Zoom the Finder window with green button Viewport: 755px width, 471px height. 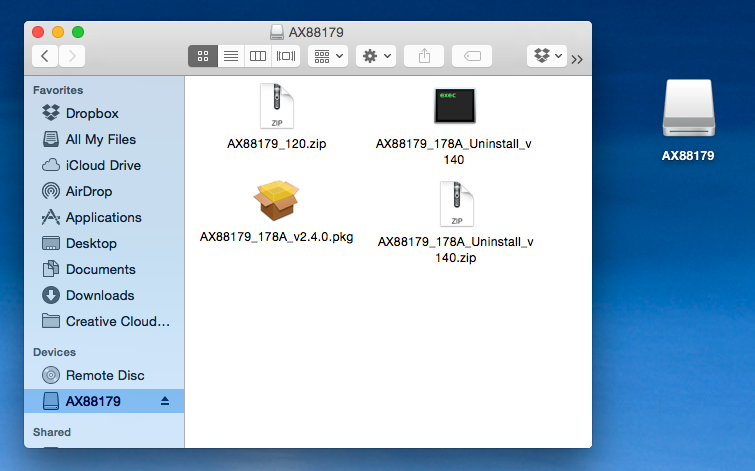78,32
